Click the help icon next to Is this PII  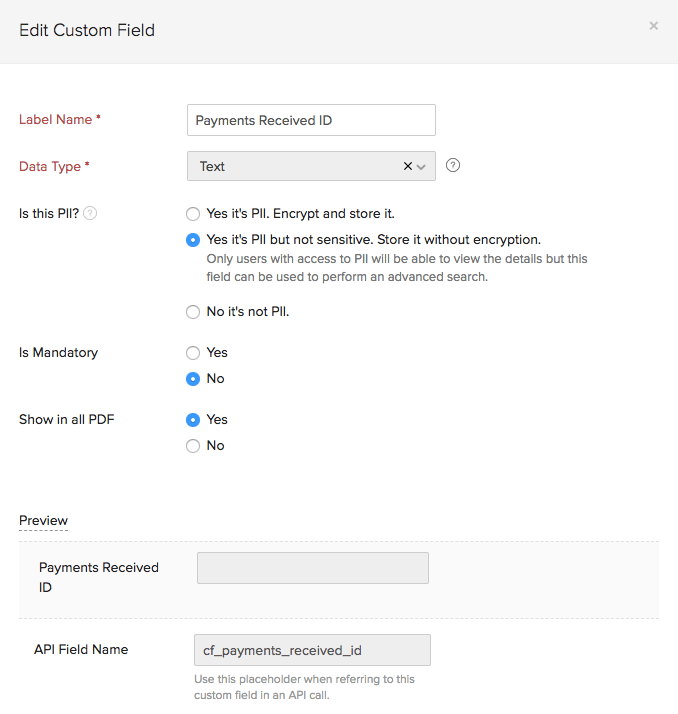[x=90, y=213]
